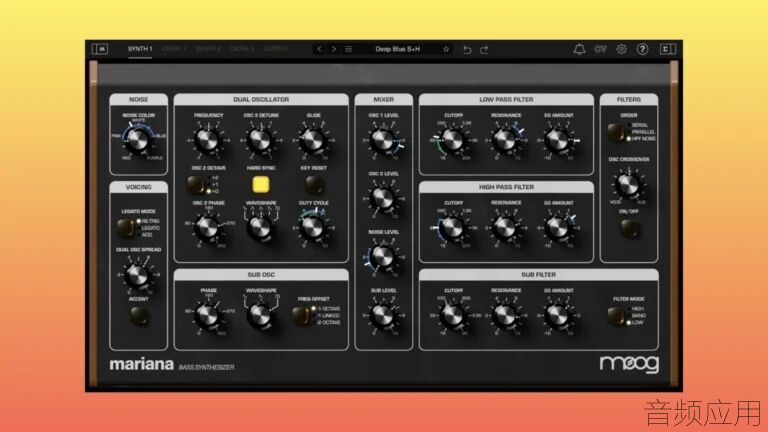Toggle the Freq Offset octave switch
Viewport: 768px width, 432px height.
pos(301,316)
